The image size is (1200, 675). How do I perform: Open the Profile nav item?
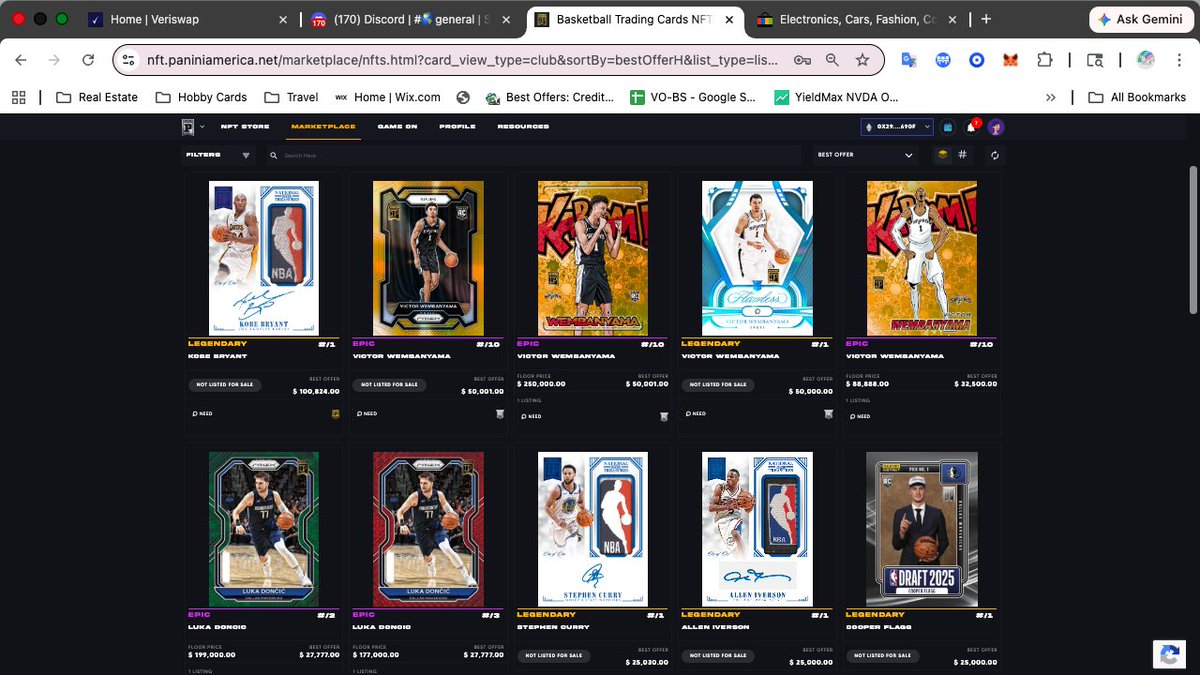457,127
